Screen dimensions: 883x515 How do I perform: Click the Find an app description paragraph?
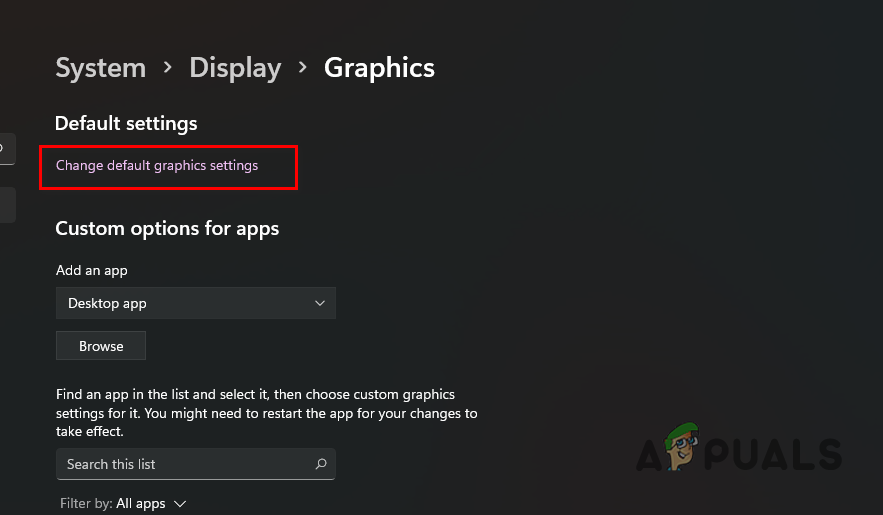[x=265, y=413]
